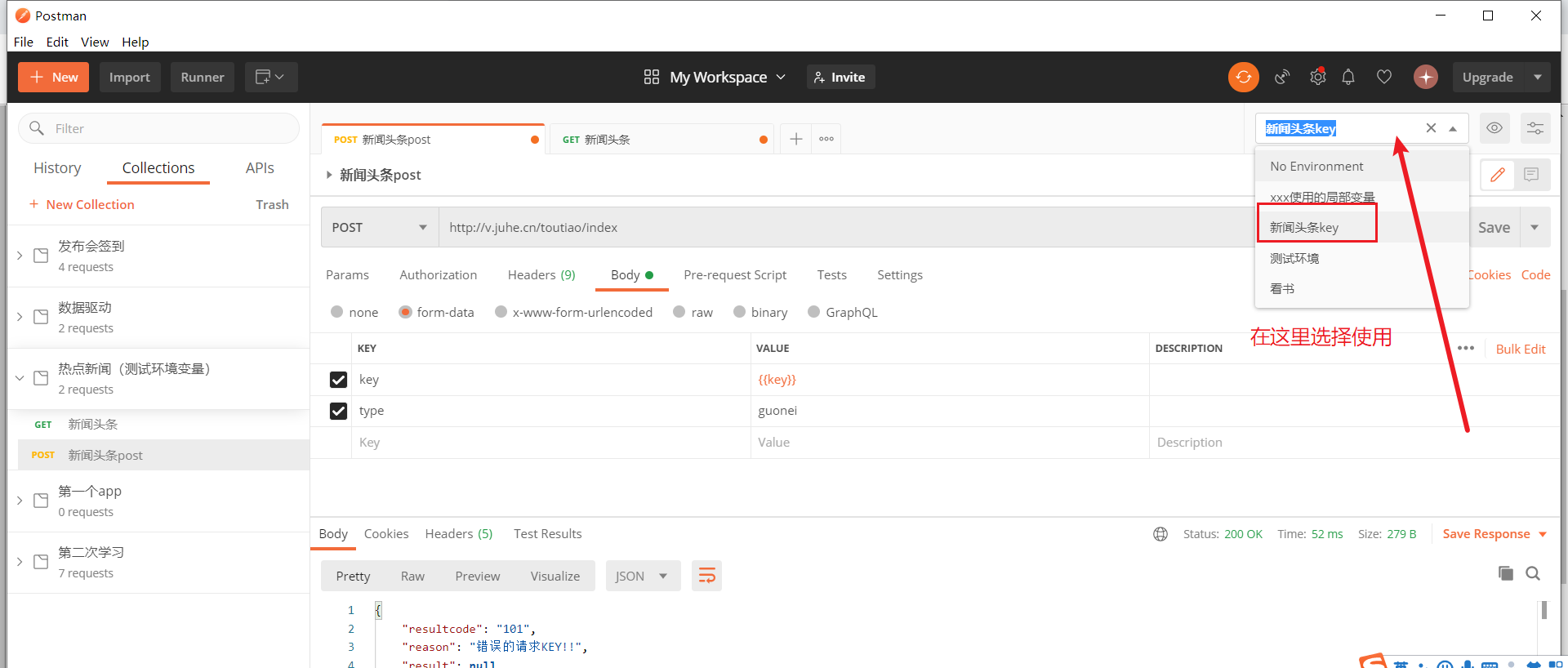Click the workspace grid icon

[652, 77]
